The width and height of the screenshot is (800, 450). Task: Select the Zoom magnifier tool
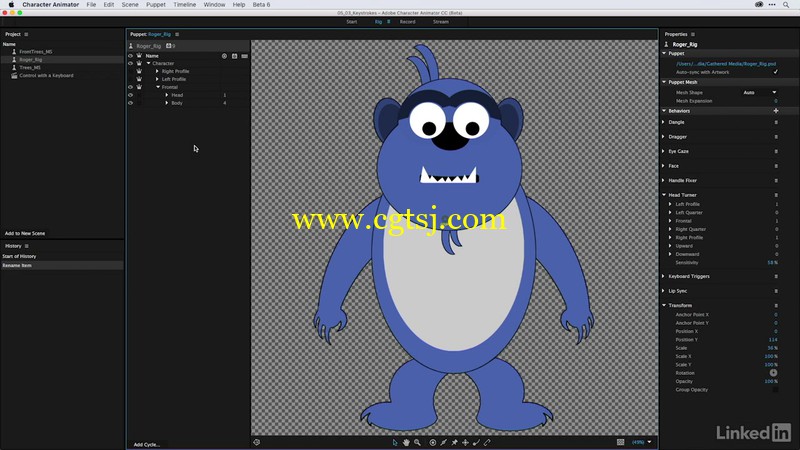coord(417,442)
